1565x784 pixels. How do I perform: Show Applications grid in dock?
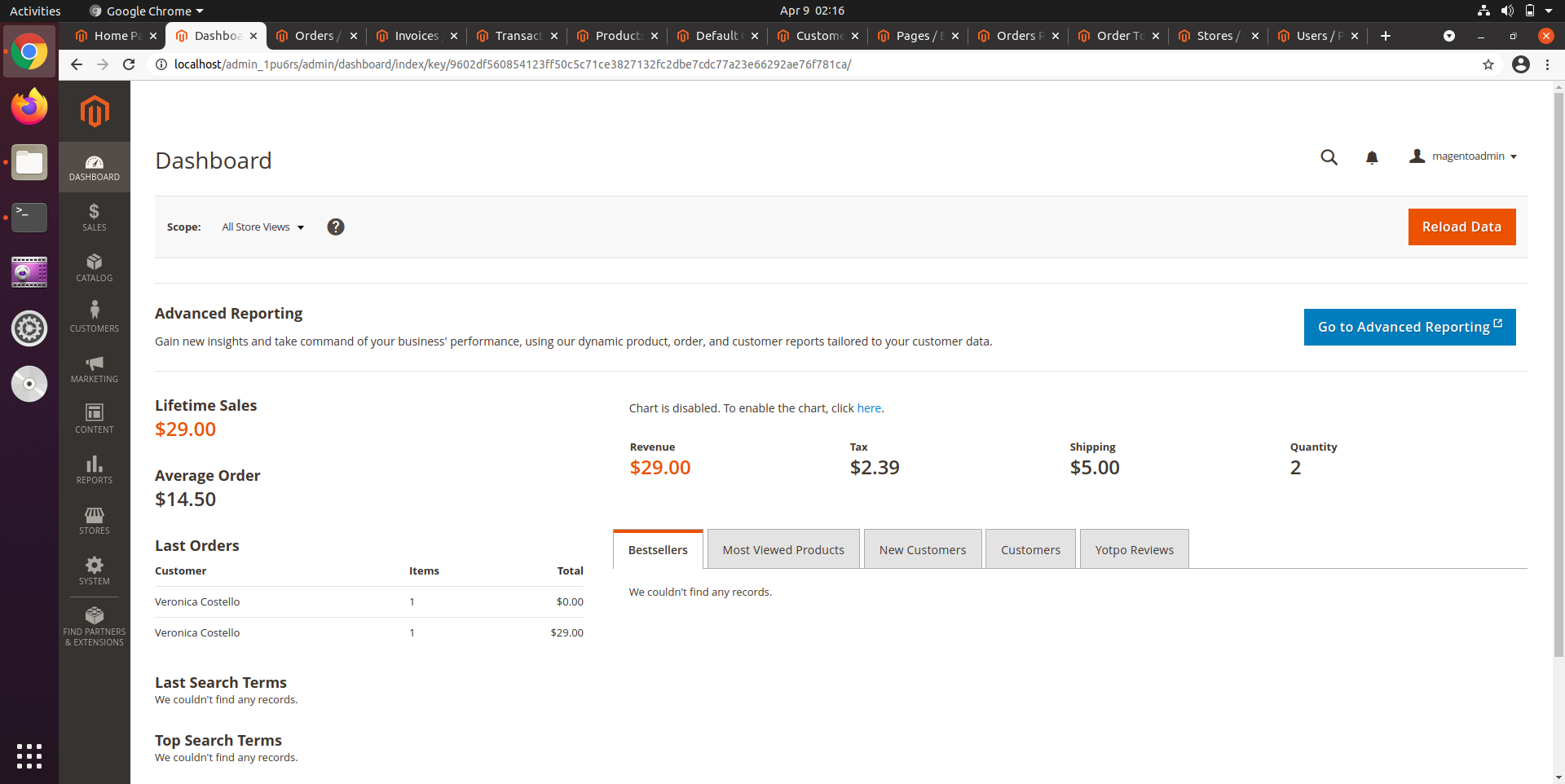coord(29,756)
